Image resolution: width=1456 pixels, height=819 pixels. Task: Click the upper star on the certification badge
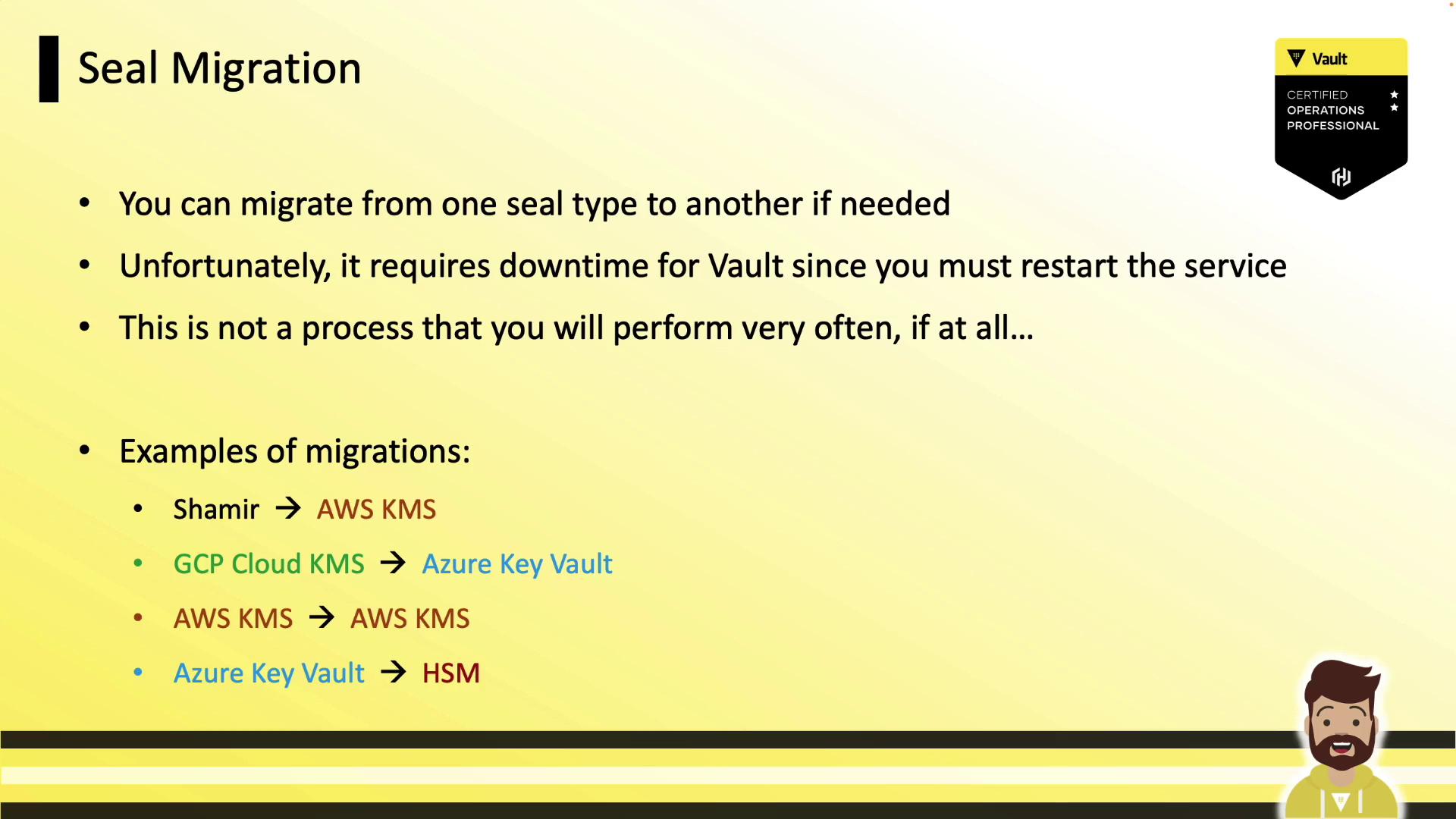[x=1394, y=95]
